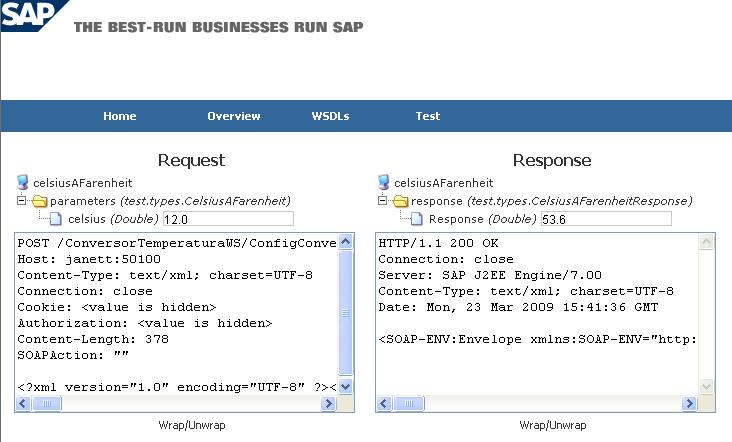Click the 'Authorization: <value is hidden>' line
Image resolution: width=732 pixels, height=442 pixels.
pos(145,323)
